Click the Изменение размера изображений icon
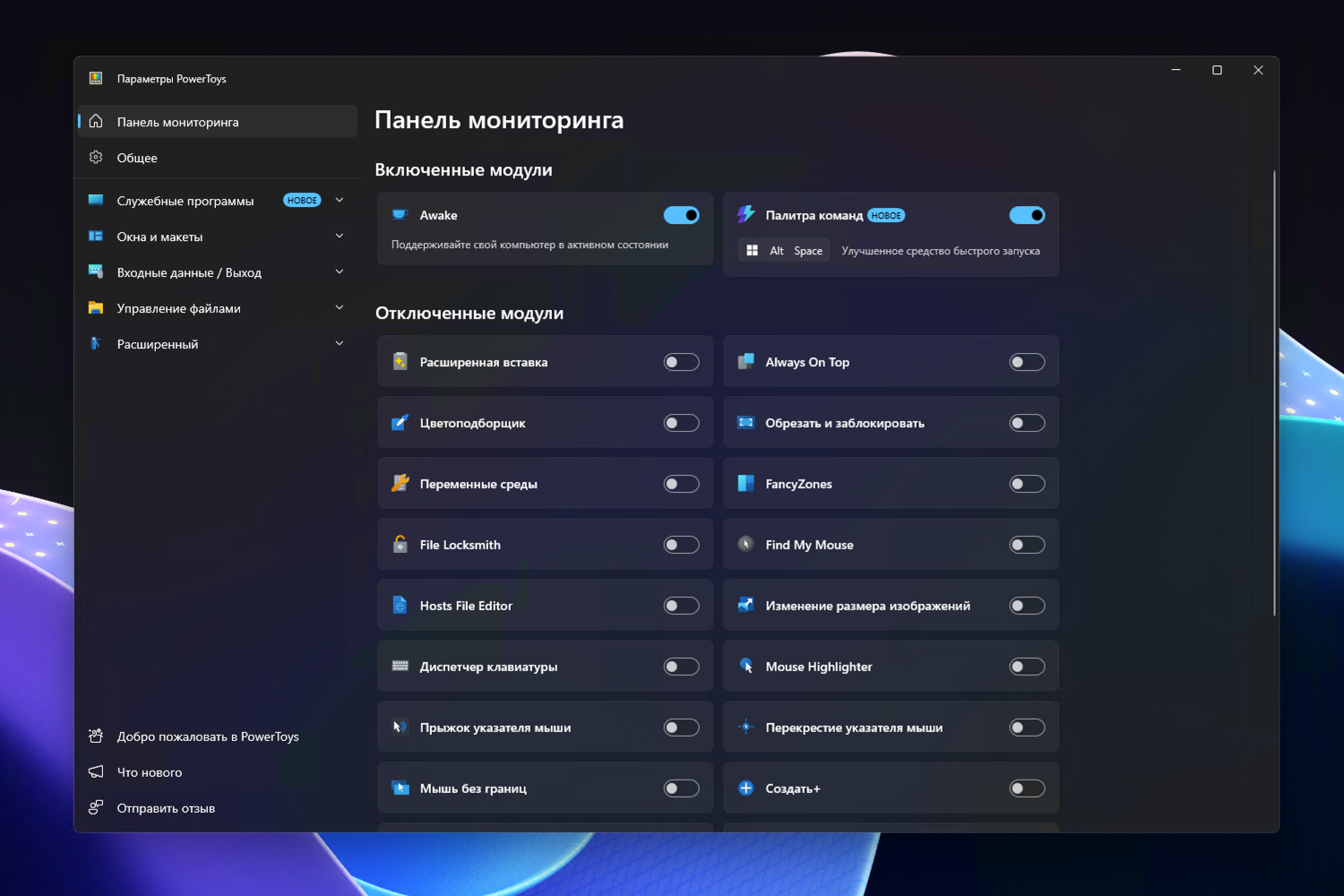1344x896 pixels. click(745, 606)
